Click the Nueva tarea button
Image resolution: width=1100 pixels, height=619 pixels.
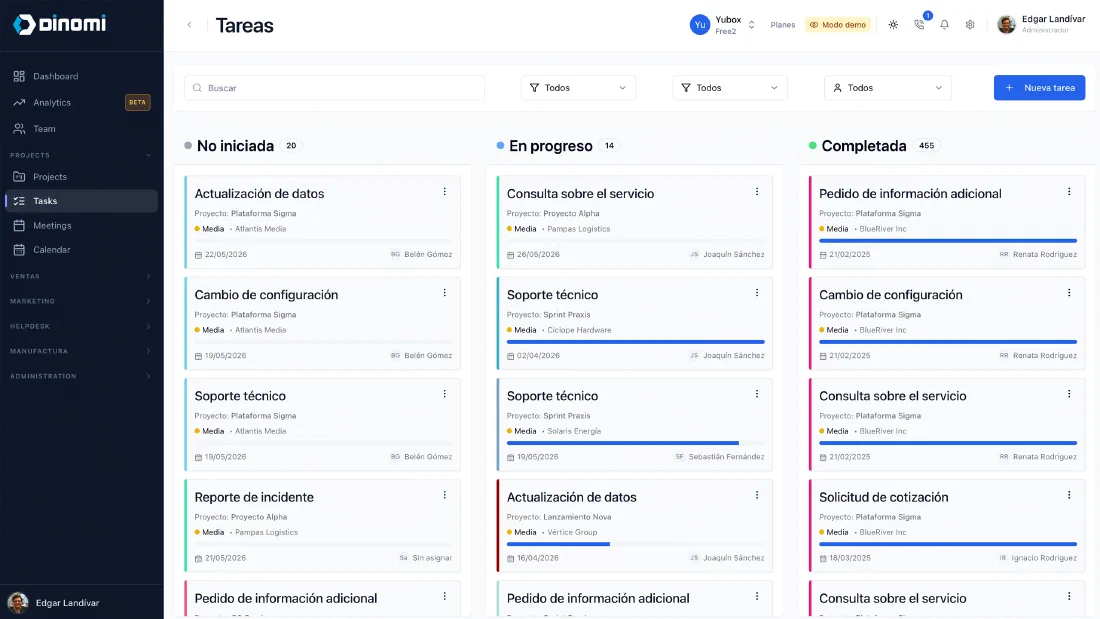pos(1039,88)
